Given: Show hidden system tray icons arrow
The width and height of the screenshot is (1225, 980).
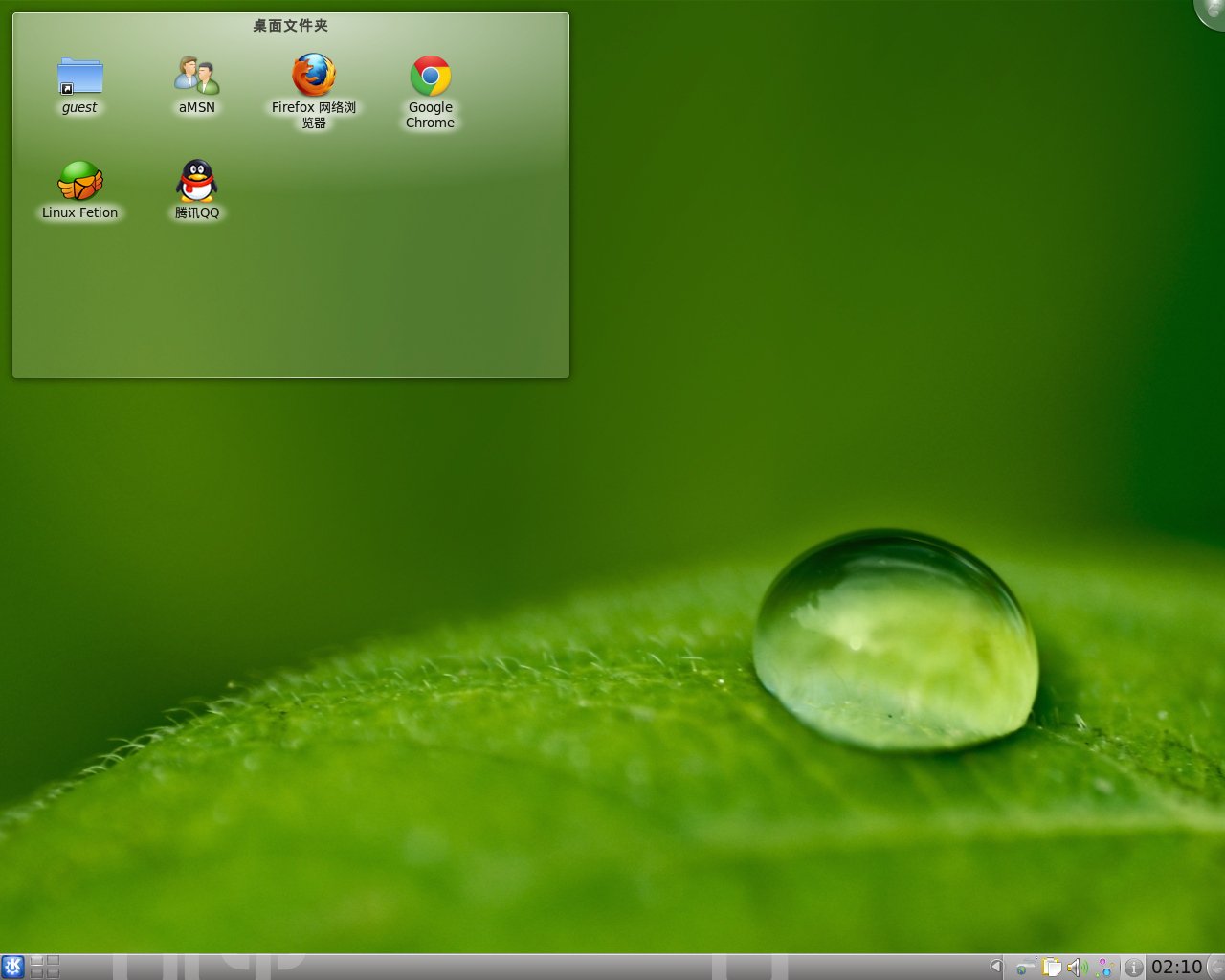Looking at the screenshot, I should point(996,967).
